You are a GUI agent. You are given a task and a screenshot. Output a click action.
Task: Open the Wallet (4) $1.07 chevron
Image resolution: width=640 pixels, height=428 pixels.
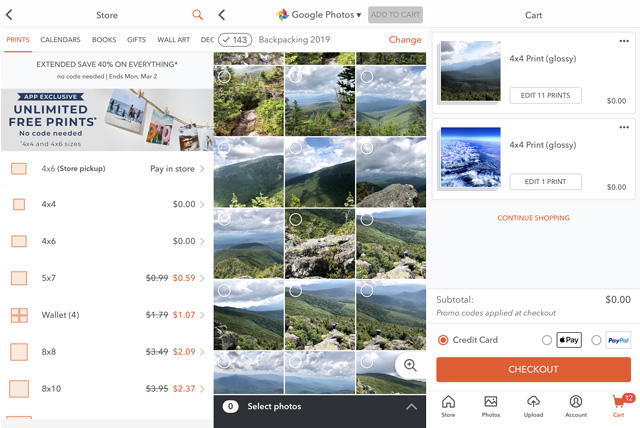click(202, 315)
